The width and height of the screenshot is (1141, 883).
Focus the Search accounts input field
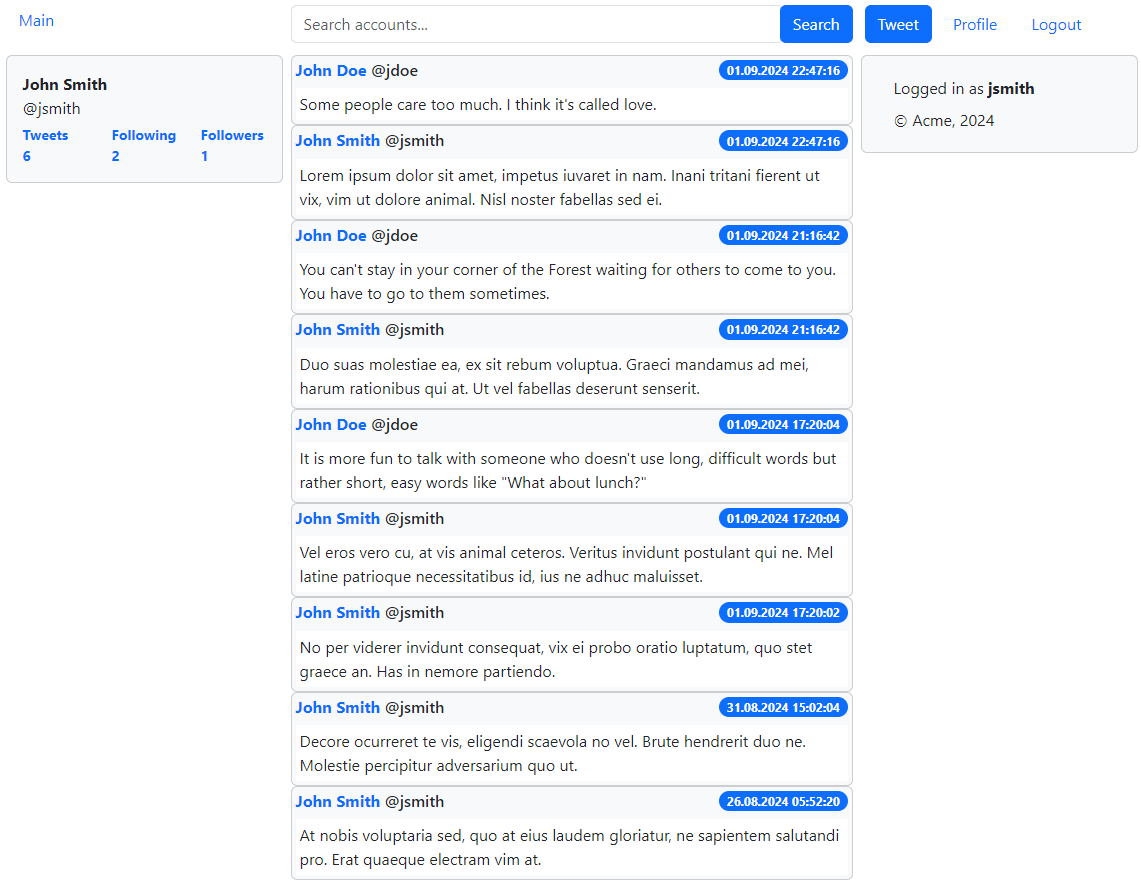pos(536,24)
